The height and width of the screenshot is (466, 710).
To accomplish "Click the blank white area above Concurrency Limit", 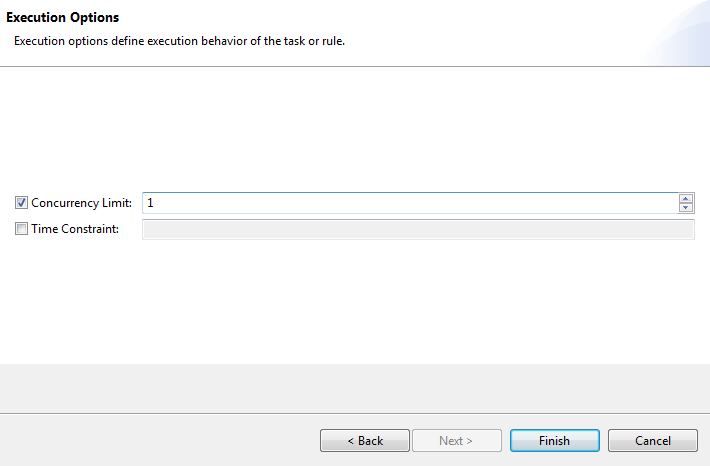I will point(355,129).
